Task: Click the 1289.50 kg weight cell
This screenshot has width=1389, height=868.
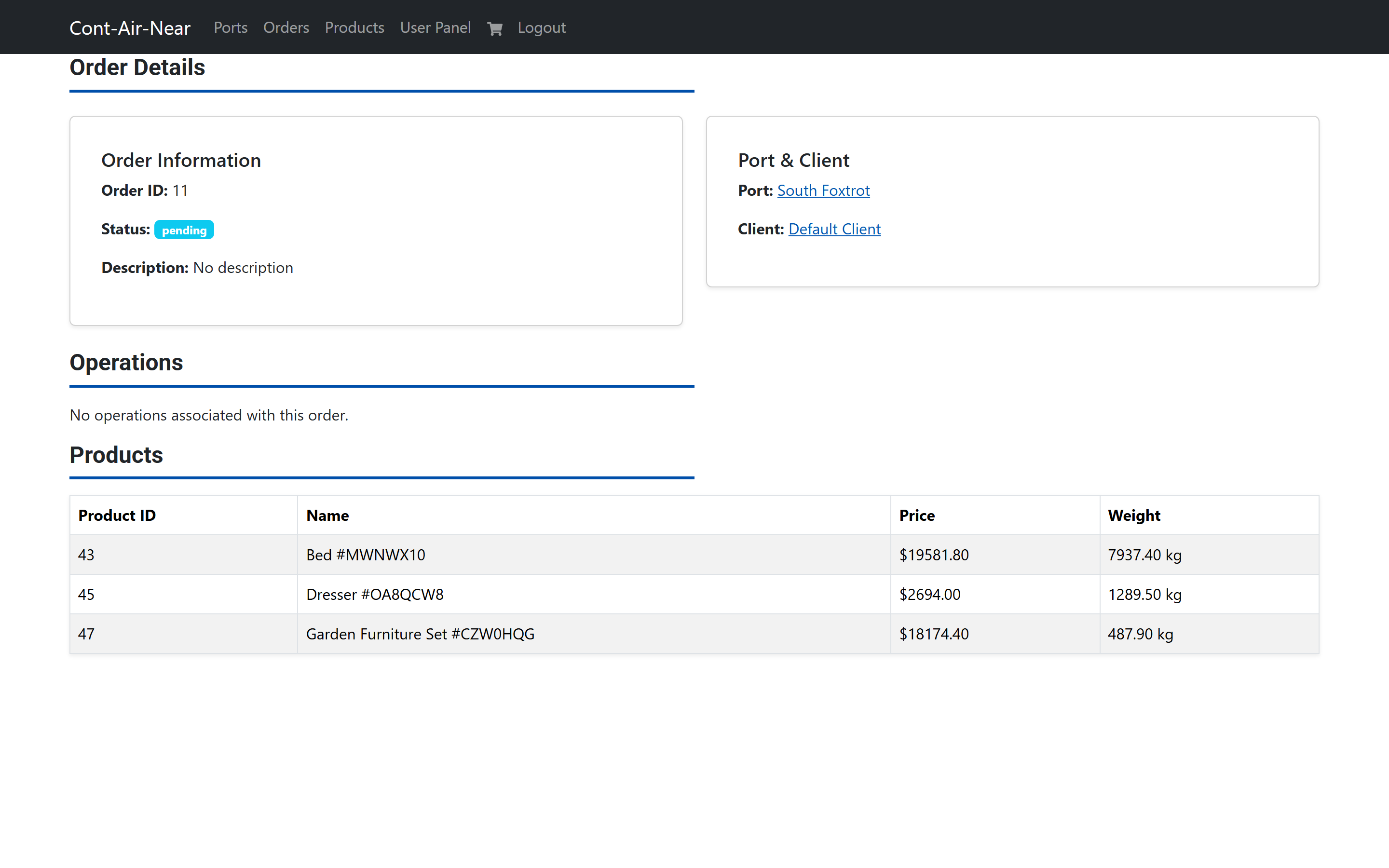Action: click(x=1209, y=594)
